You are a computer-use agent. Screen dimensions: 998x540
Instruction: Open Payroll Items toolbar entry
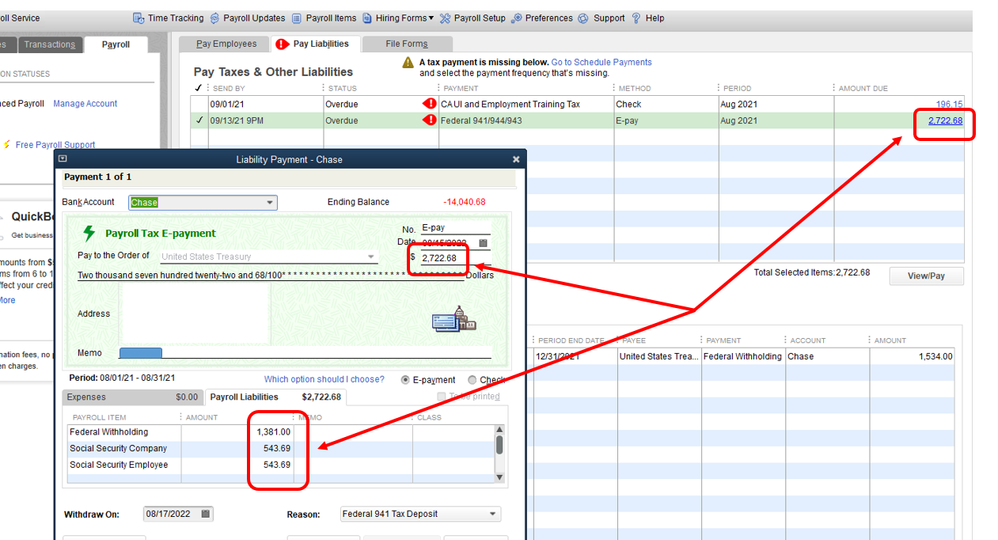(324, 18)
